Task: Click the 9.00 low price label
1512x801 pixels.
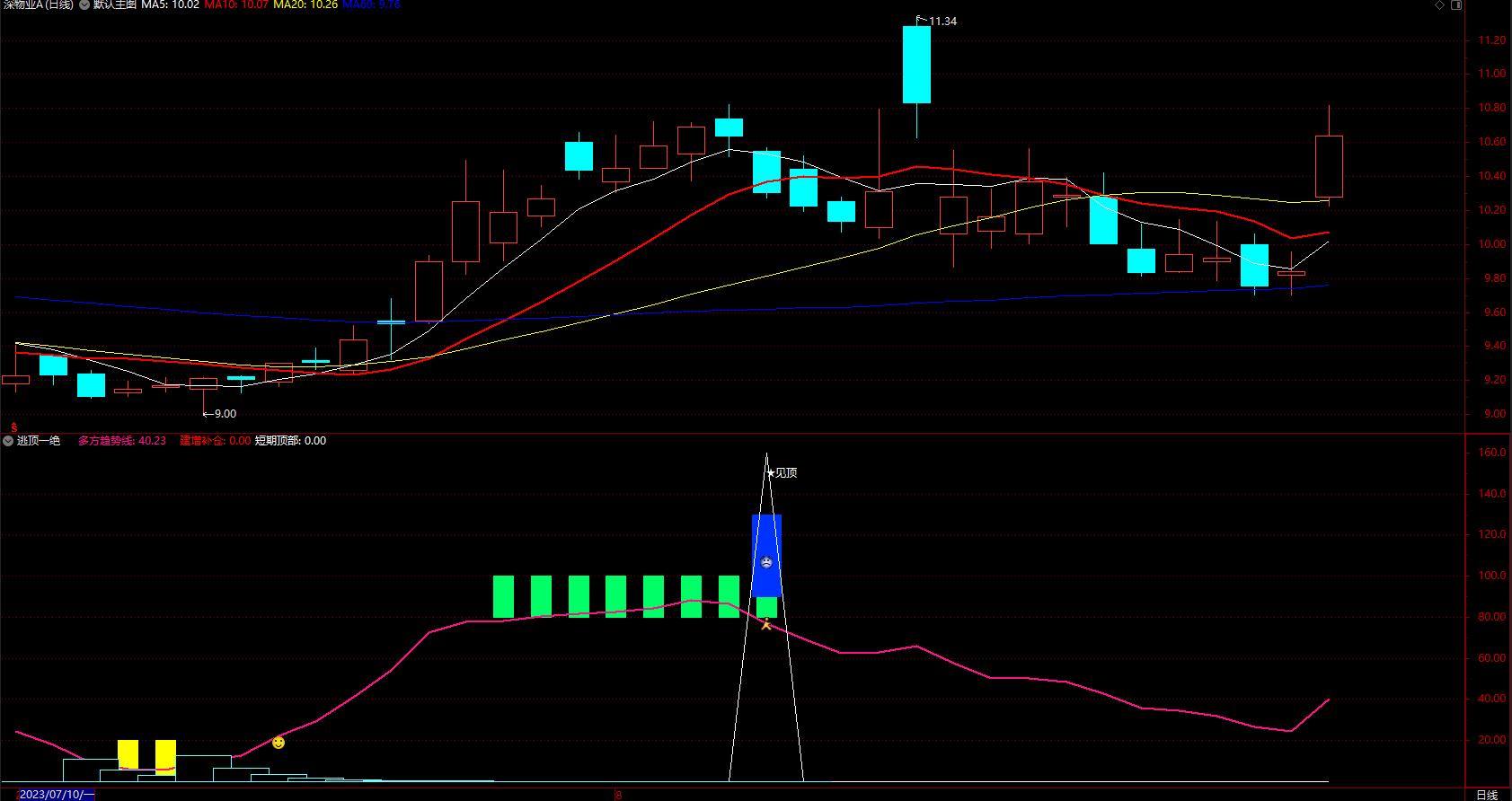Action: [225, 414]
